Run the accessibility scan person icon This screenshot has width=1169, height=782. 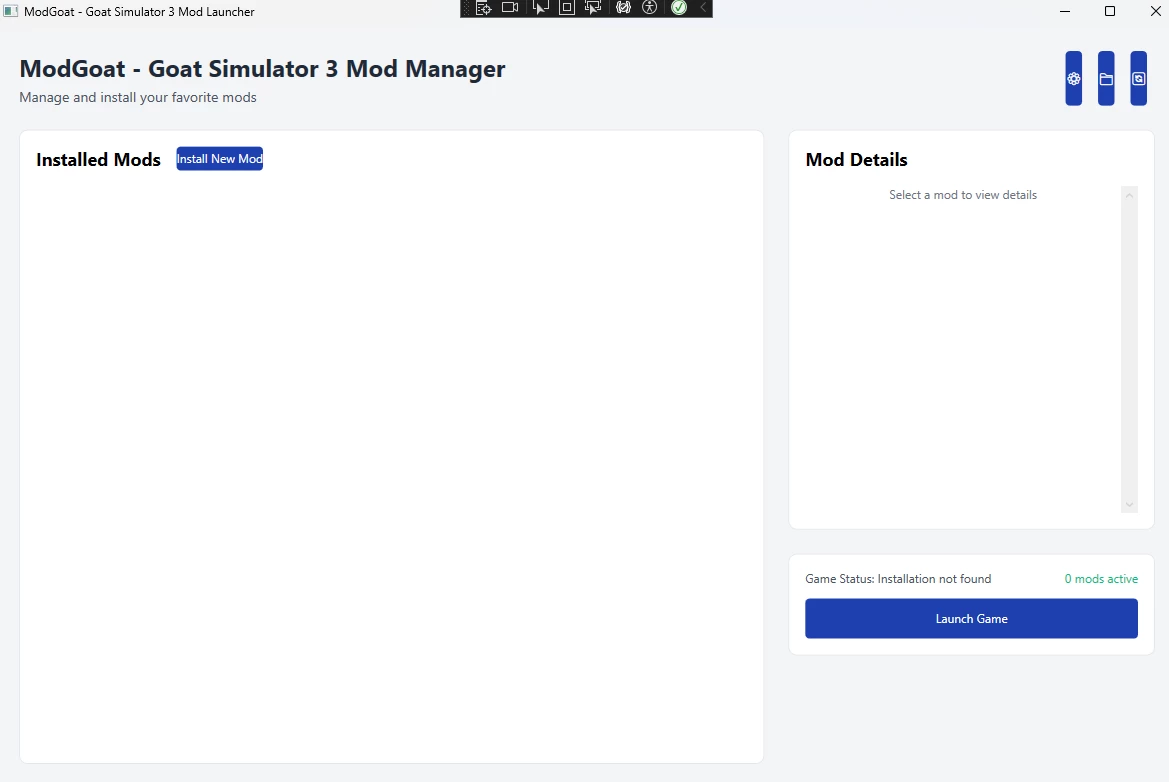point(650,7)
